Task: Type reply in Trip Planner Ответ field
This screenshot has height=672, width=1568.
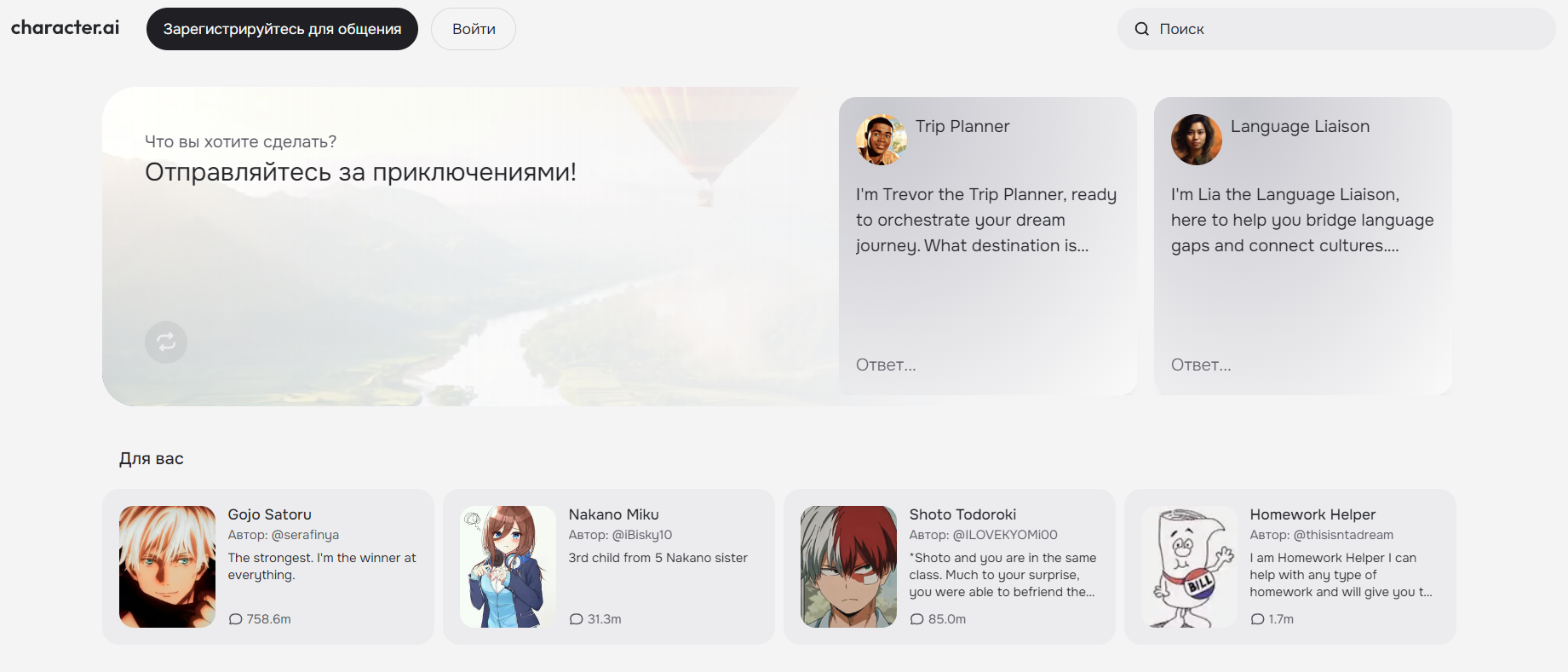Action: [979, 365]
